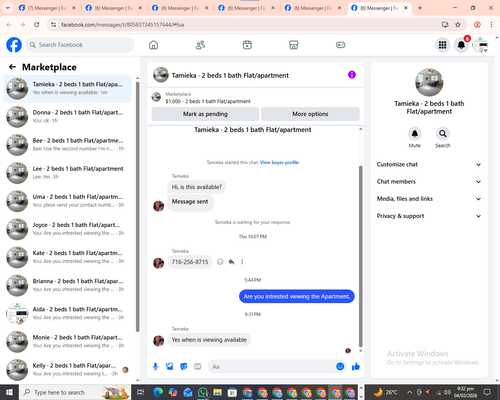Open View buyer profile link

[x=279, y=162]
